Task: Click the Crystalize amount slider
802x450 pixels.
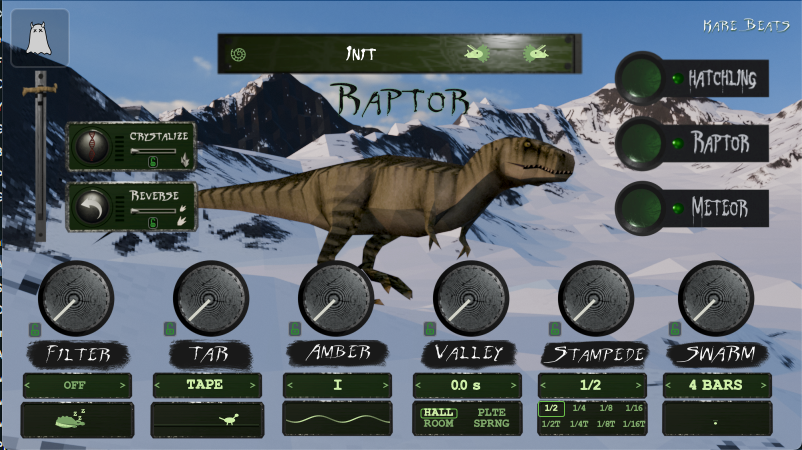Action: (x=153, y=151)
